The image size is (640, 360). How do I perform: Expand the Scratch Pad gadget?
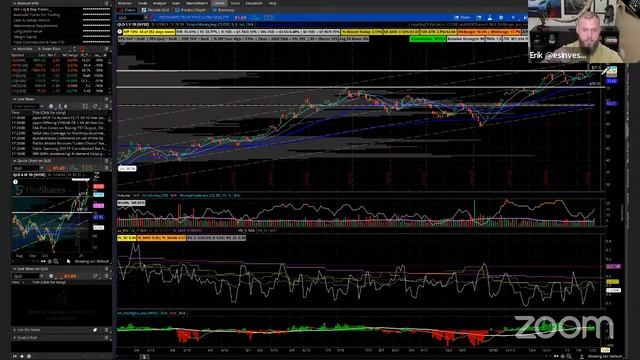[x=15, y=338]
